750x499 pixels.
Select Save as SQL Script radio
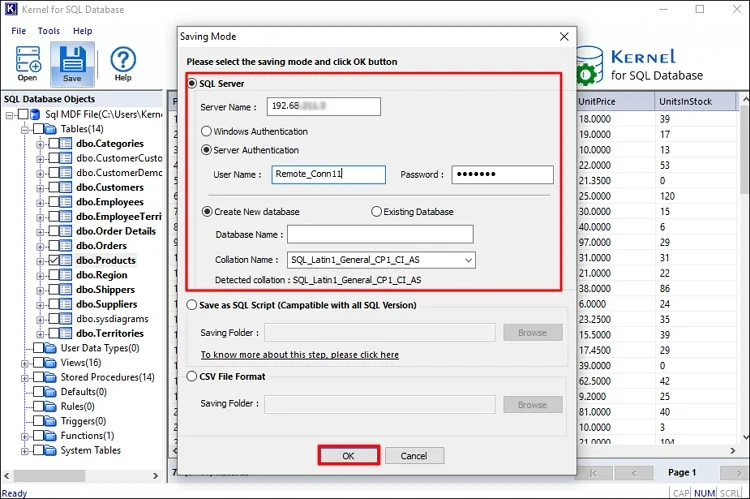coord(192,305)
